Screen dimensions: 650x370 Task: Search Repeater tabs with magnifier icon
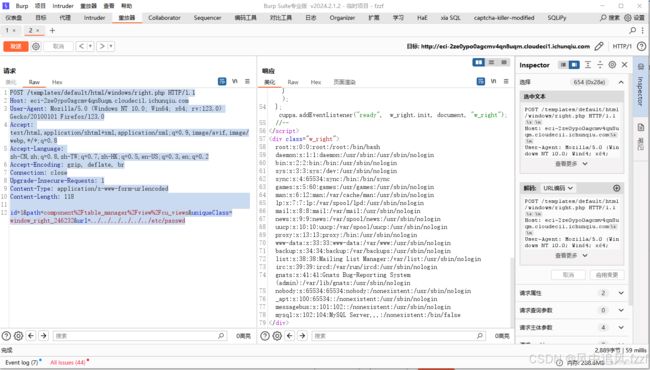click(x=633, y=30)
